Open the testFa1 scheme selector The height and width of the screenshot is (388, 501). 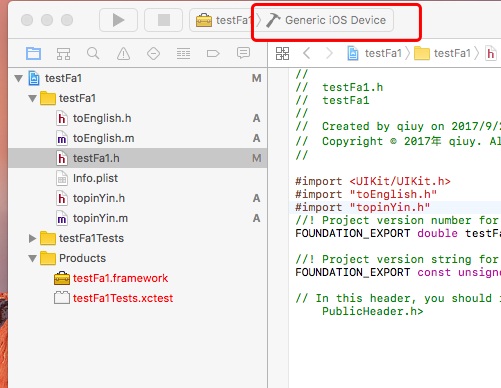click(223, 20)
